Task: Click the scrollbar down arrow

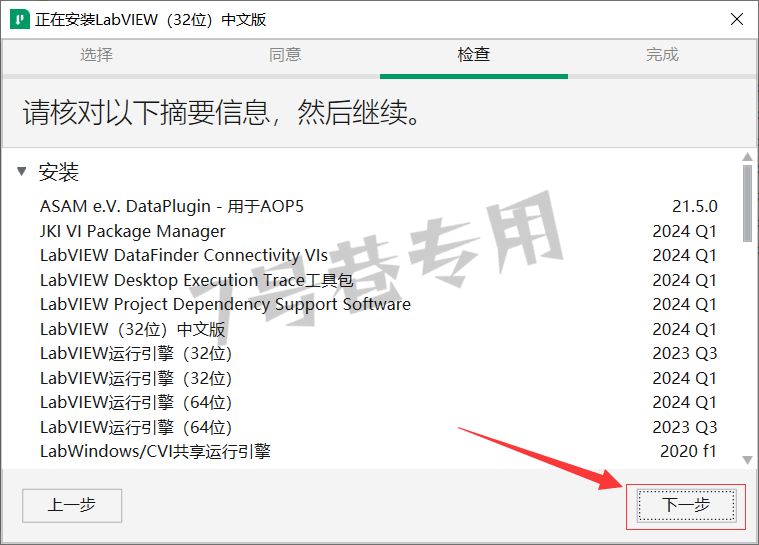Action: coord(747,460)
